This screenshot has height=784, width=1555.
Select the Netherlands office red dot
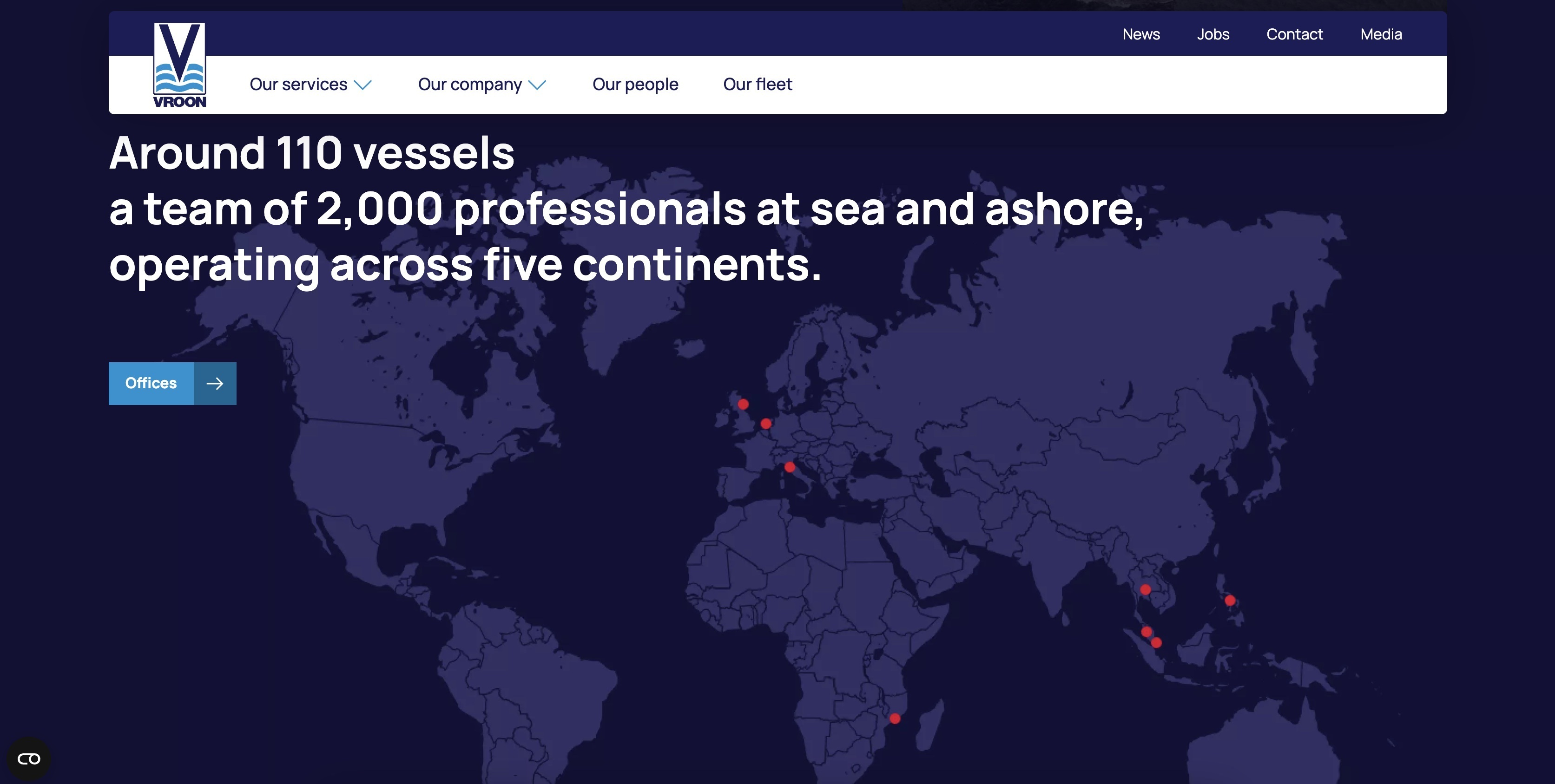[766, 424]
